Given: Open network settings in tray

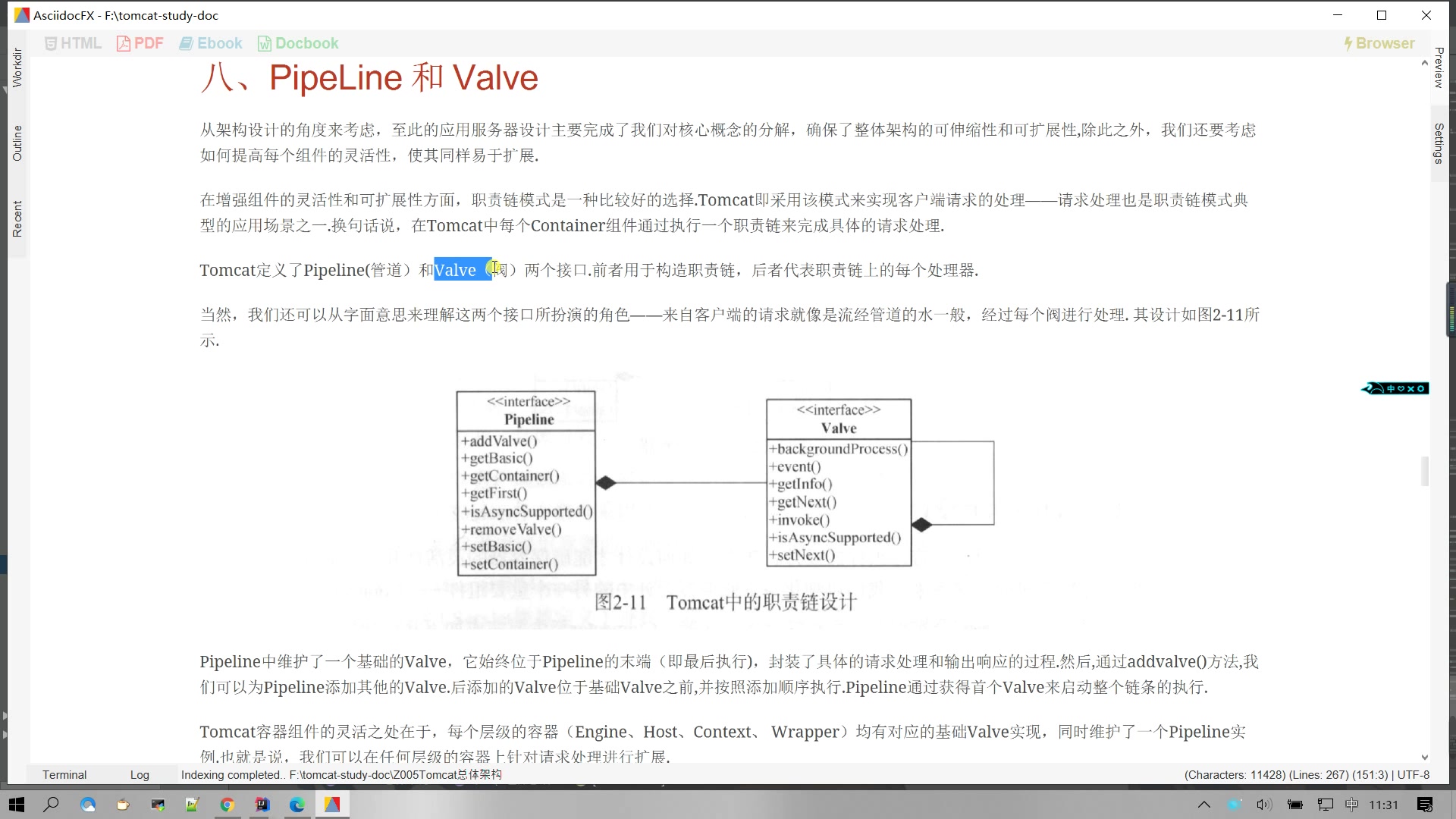Looking at the screenshot, I should 1325,805.
